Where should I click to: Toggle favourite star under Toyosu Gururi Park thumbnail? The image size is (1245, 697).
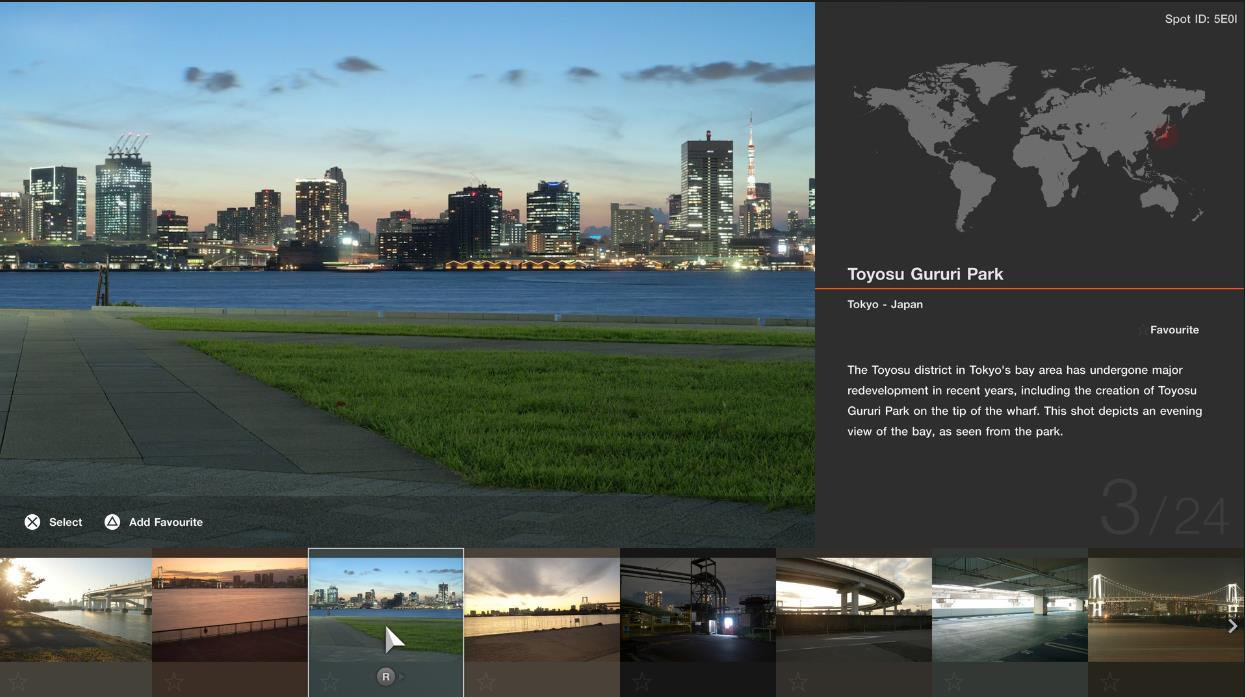point(330,683)
